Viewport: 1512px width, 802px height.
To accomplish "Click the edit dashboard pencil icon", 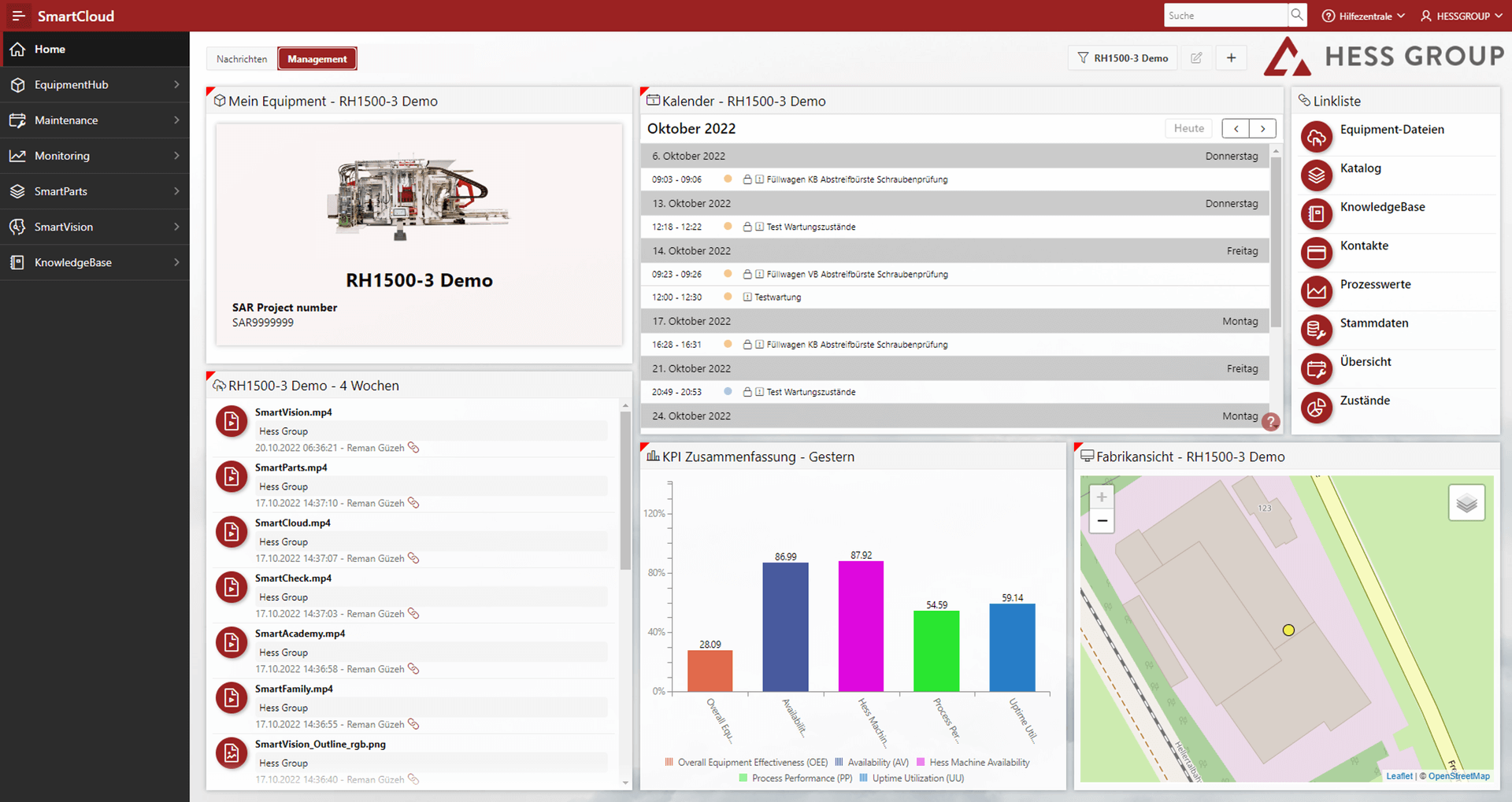I will pyautogui.click(x=1196, y=58).
